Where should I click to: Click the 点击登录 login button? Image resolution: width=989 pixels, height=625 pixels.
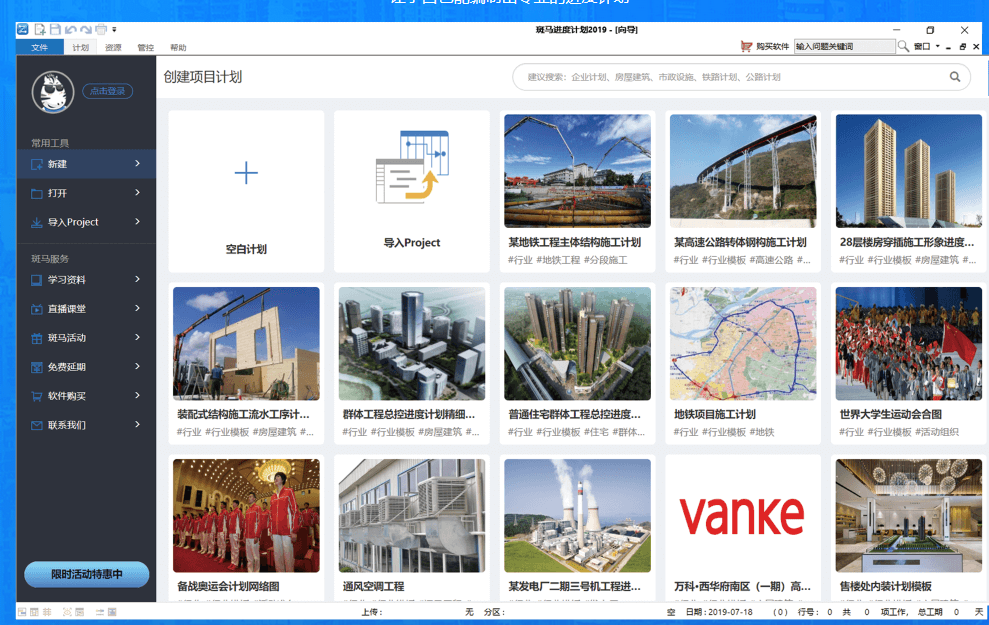click(x=108, y=91)
